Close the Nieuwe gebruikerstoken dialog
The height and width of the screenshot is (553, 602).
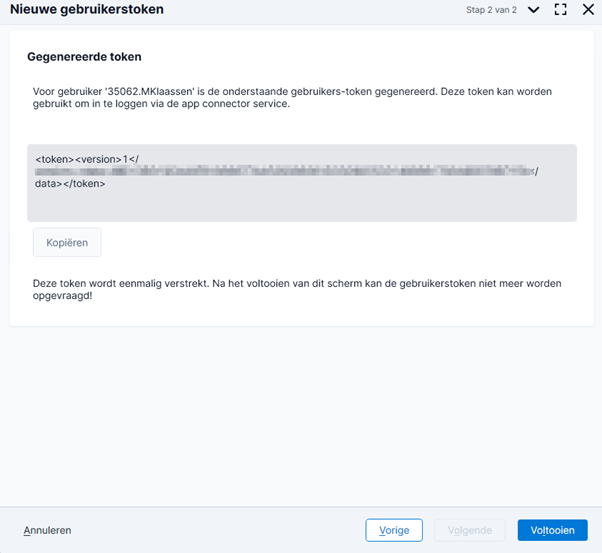click(x=588, y=10)
